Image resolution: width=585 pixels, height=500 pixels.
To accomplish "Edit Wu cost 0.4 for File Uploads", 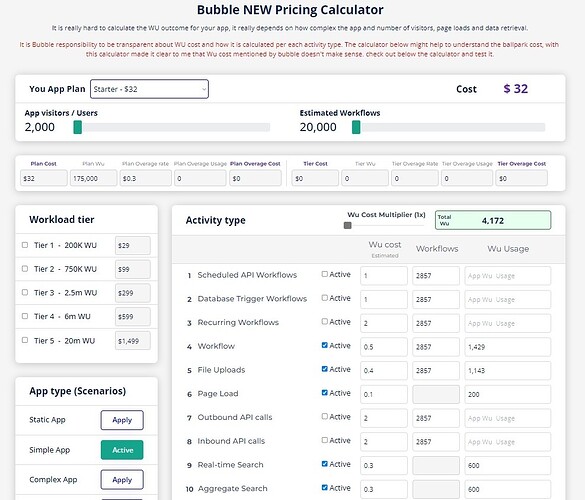I will [384, 371].
